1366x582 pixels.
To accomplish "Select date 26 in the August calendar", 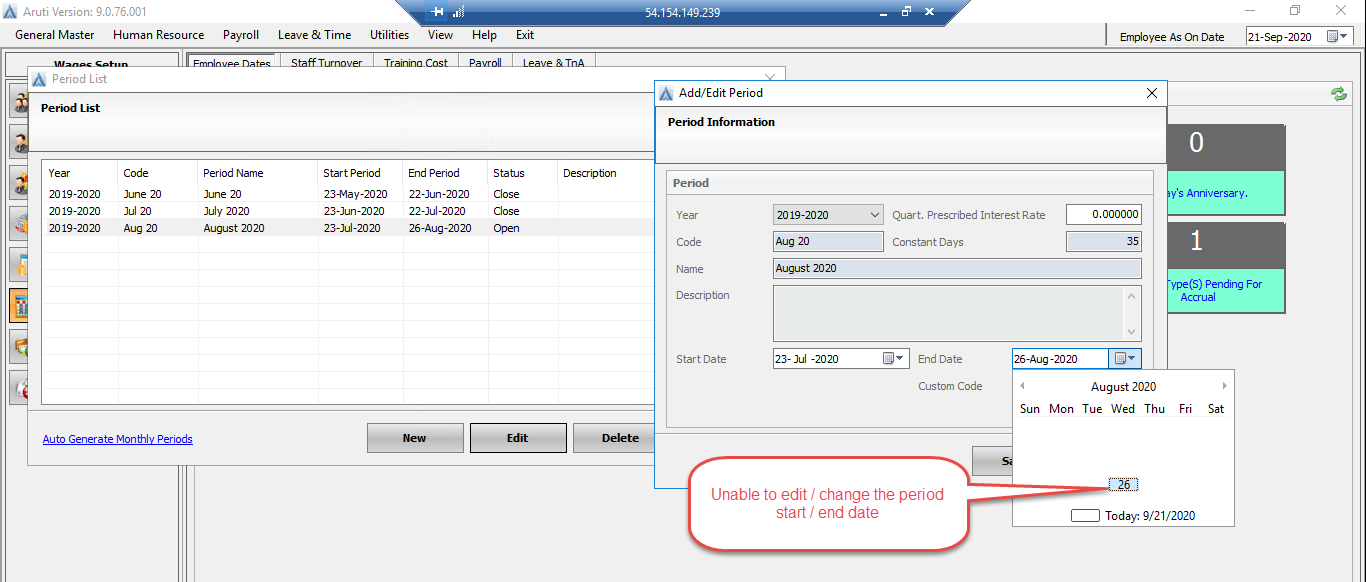I will 1122,484.
